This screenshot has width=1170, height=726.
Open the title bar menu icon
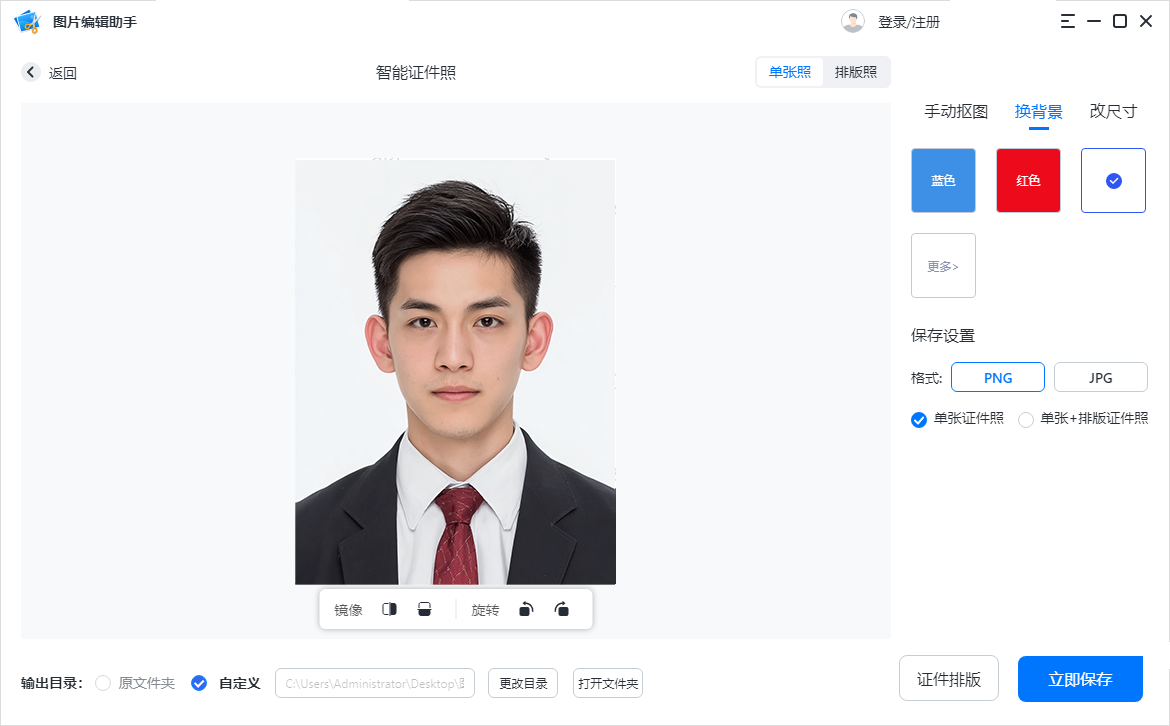pos(1068,22)
